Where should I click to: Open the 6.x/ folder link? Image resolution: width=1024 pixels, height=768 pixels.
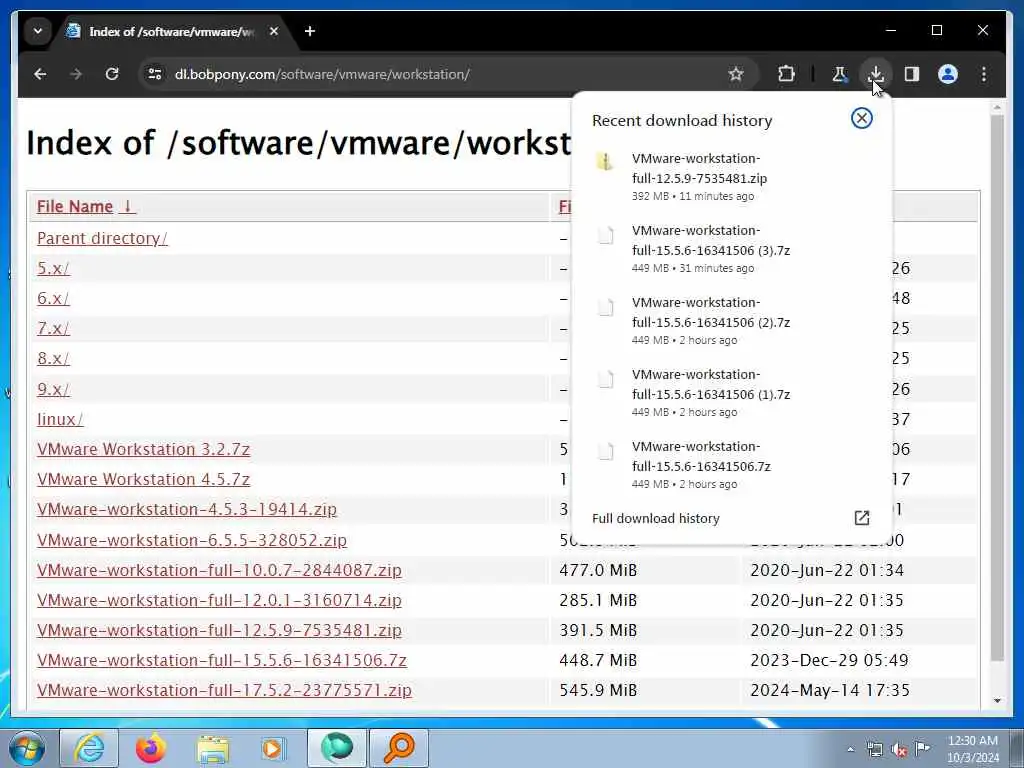coord(53,298)
